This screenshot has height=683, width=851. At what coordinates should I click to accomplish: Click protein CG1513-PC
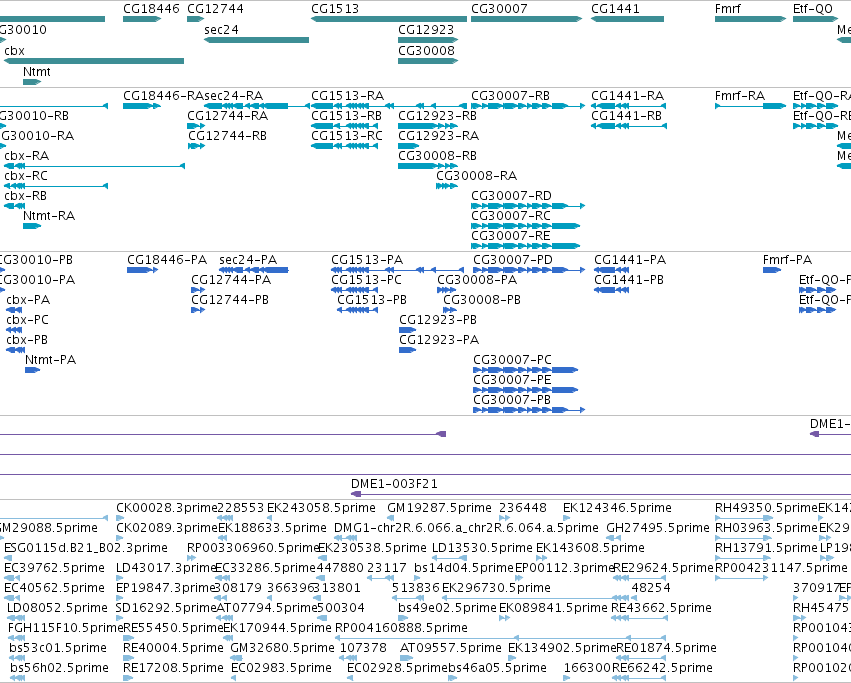coord(354,290)
